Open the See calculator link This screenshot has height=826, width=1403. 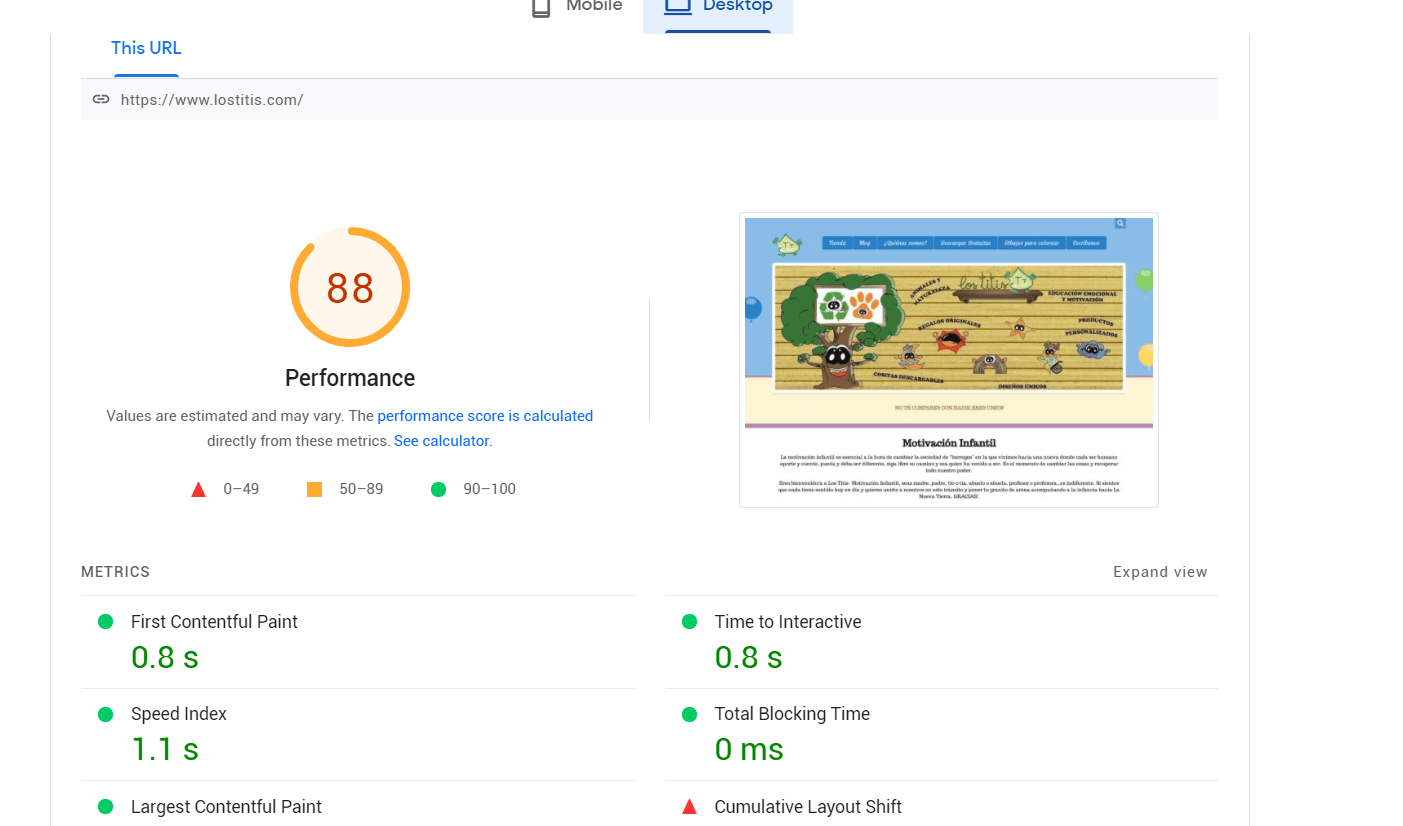441,441
